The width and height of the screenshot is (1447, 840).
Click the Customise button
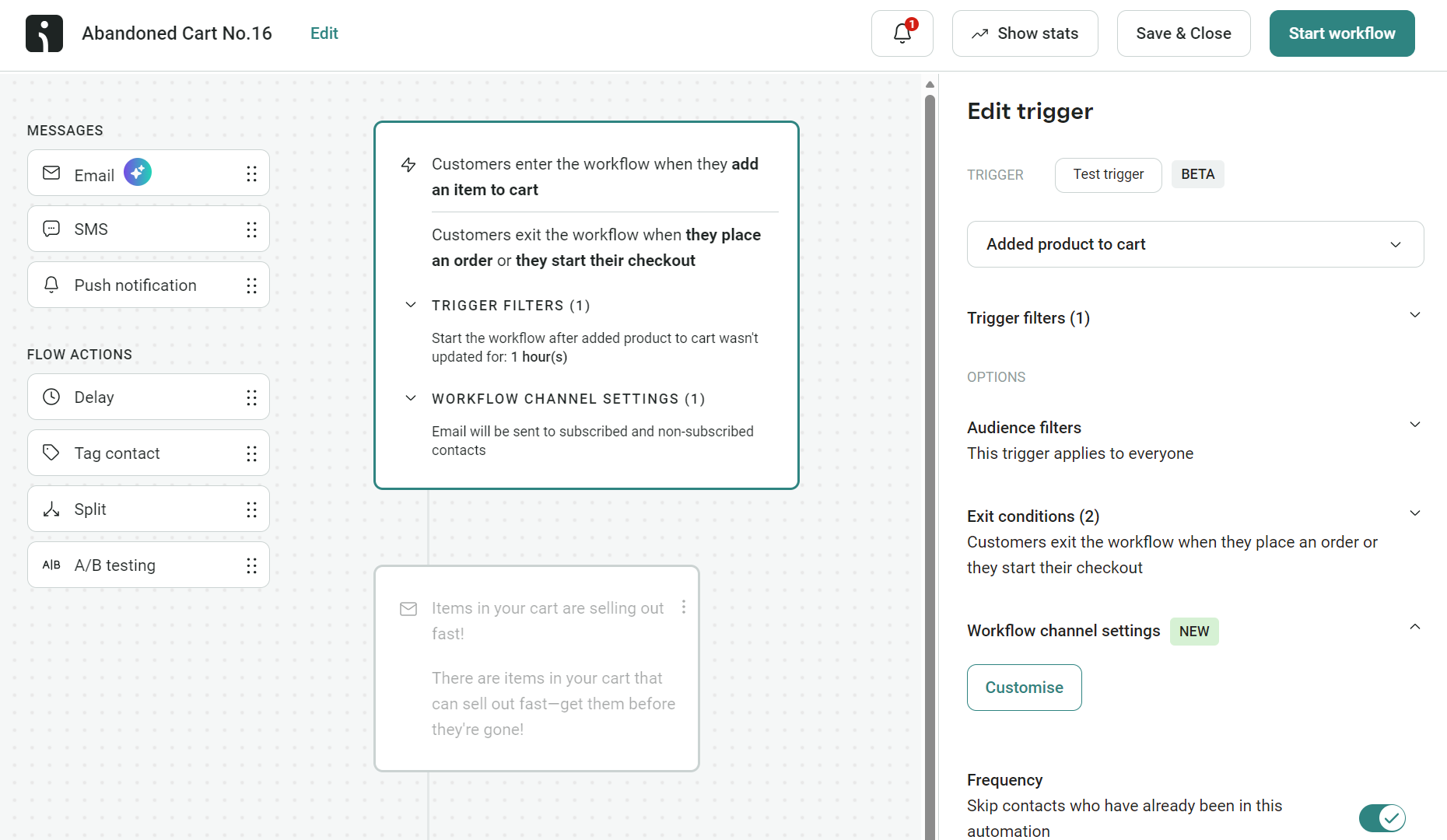coord(1024,688)
